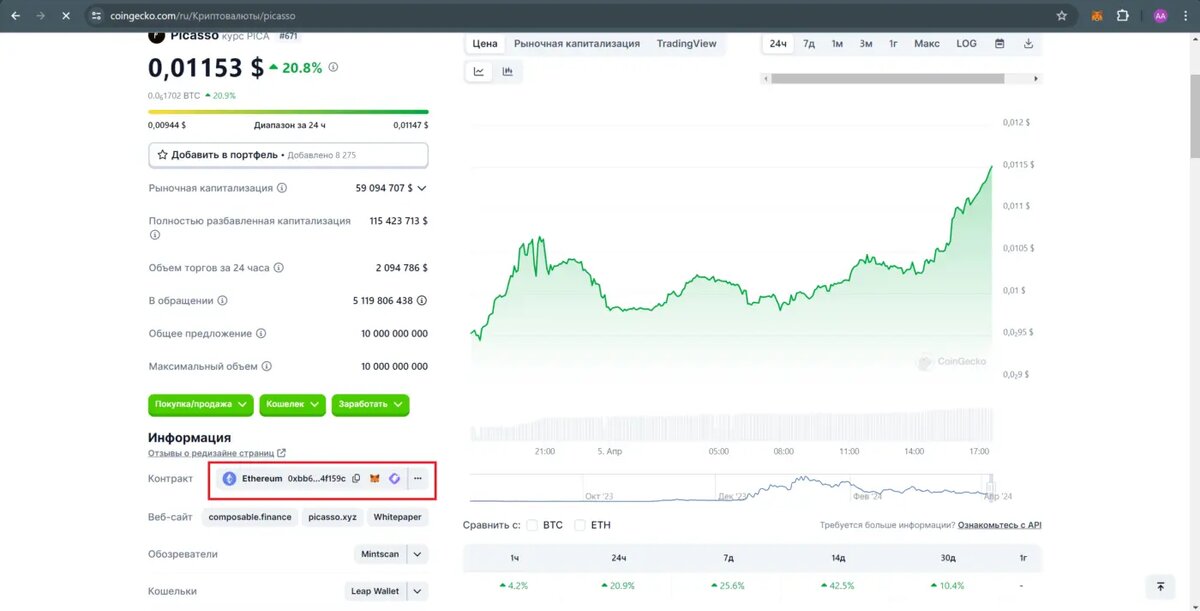This screenshot has width=1200, height=611.
Task: Switch to the Цена chart tab
Action: pyautogui.click(x=485, y=44)
